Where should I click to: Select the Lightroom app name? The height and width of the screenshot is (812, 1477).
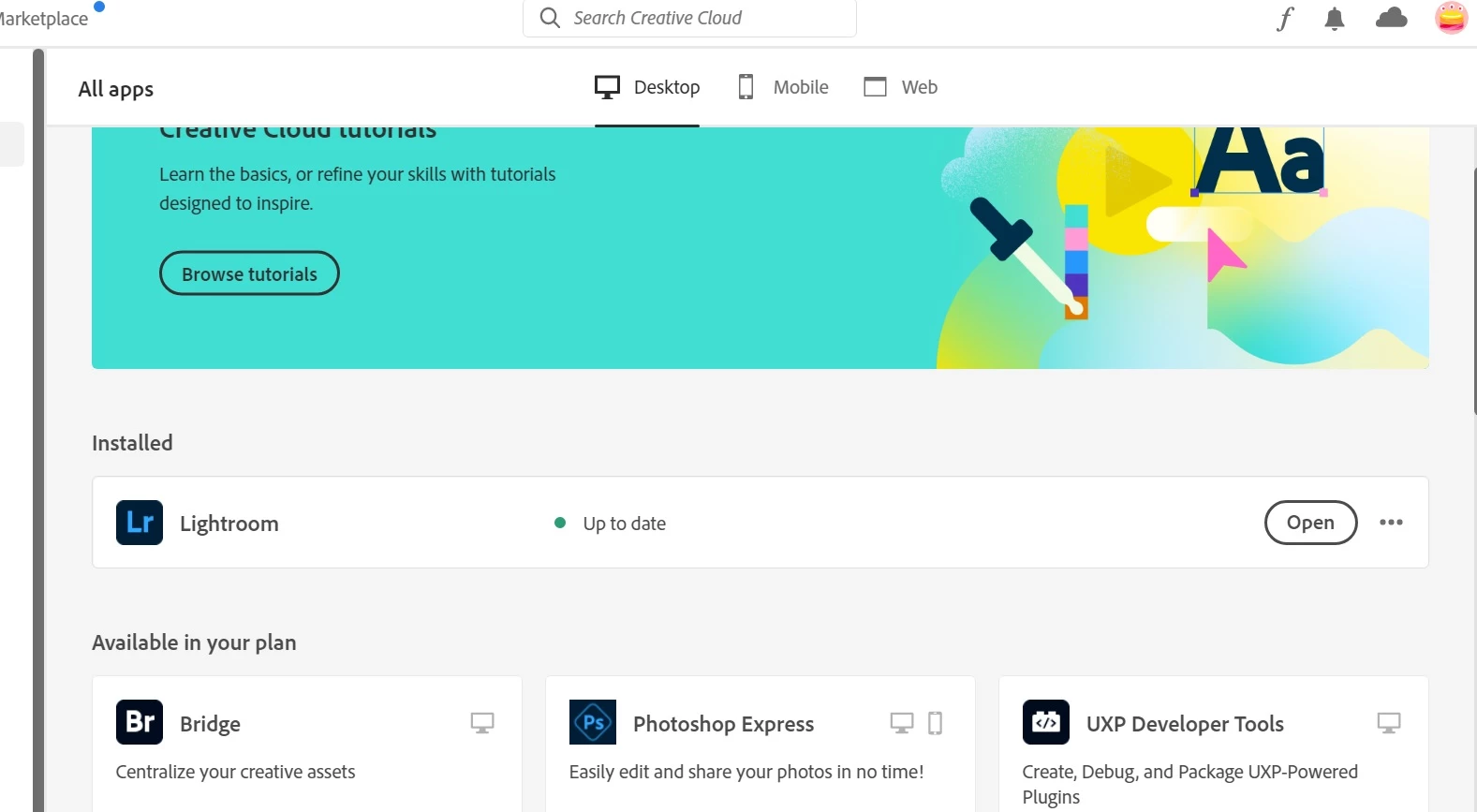[229, 524]
